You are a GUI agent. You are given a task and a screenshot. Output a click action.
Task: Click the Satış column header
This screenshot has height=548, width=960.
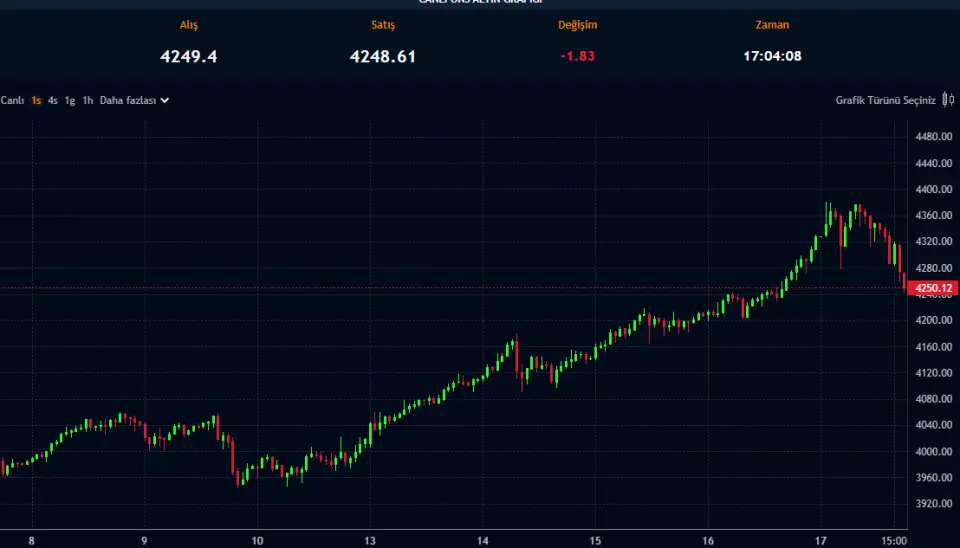[x=383, y=25]
